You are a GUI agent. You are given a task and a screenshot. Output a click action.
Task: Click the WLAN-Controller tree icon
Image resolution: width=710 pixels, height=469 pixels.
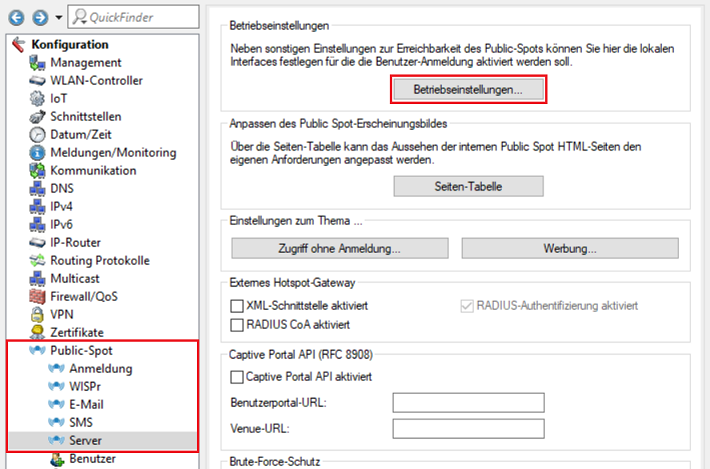[37, 81]
